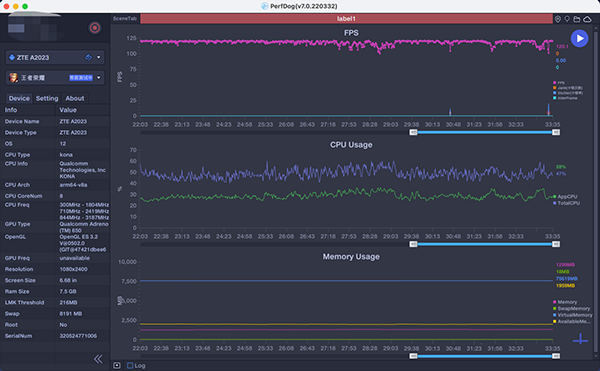Toggle the VirtualMemory legend entry
The image size is (600, 371).
click(x=572, y=315)
